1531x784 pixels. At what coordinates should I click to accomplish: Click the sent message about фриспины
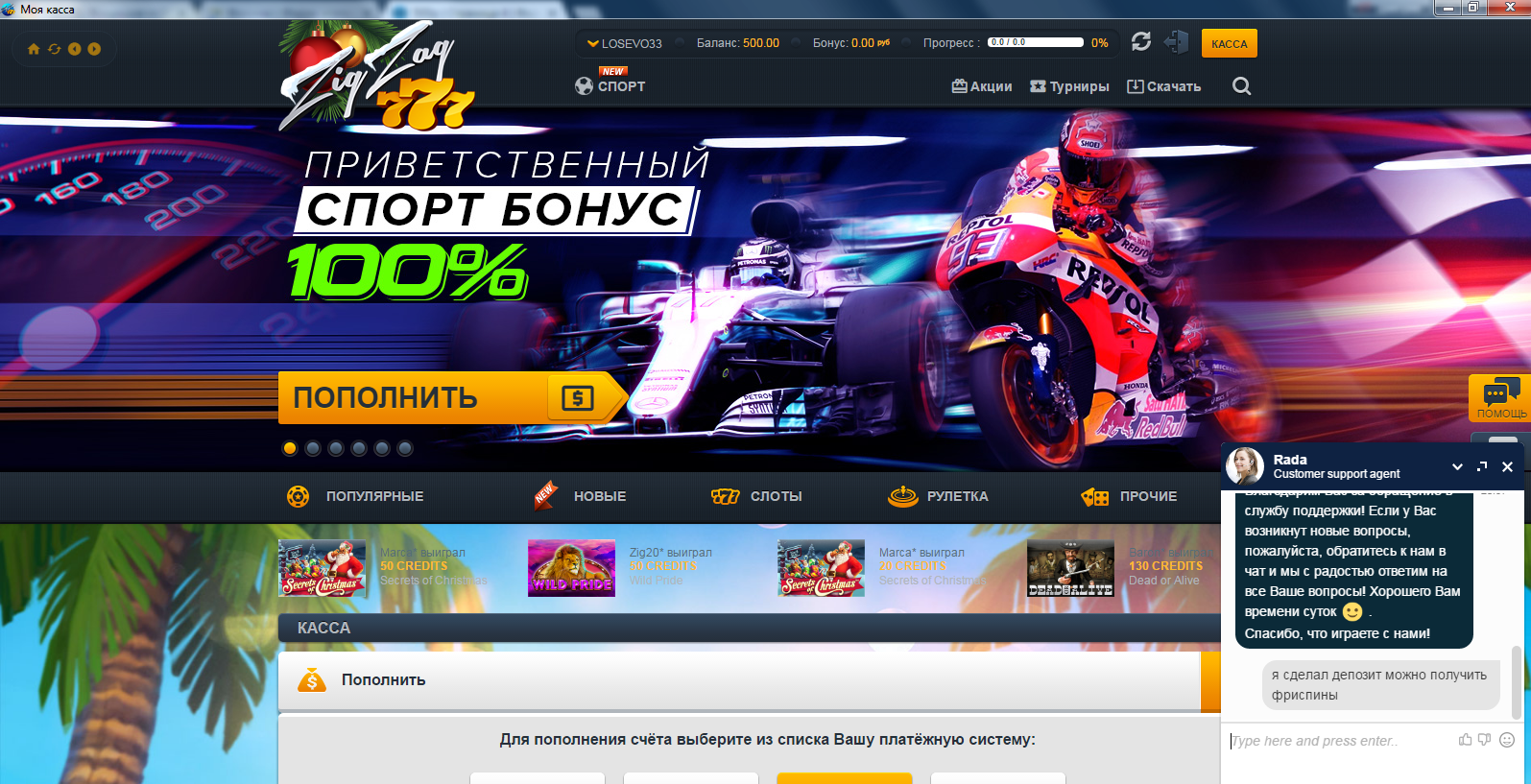1380,685
